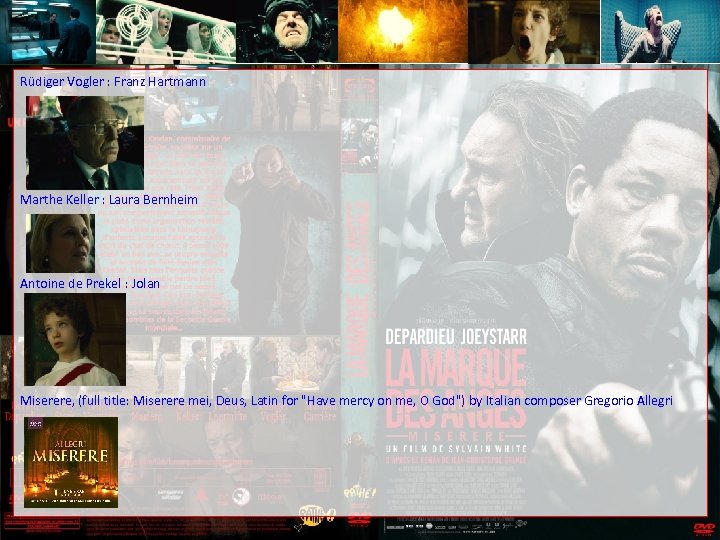This screenshot has height=540, width=720.
Task: Click the Antoine de Prekel choirboy photo
Action: pos(75,339)
